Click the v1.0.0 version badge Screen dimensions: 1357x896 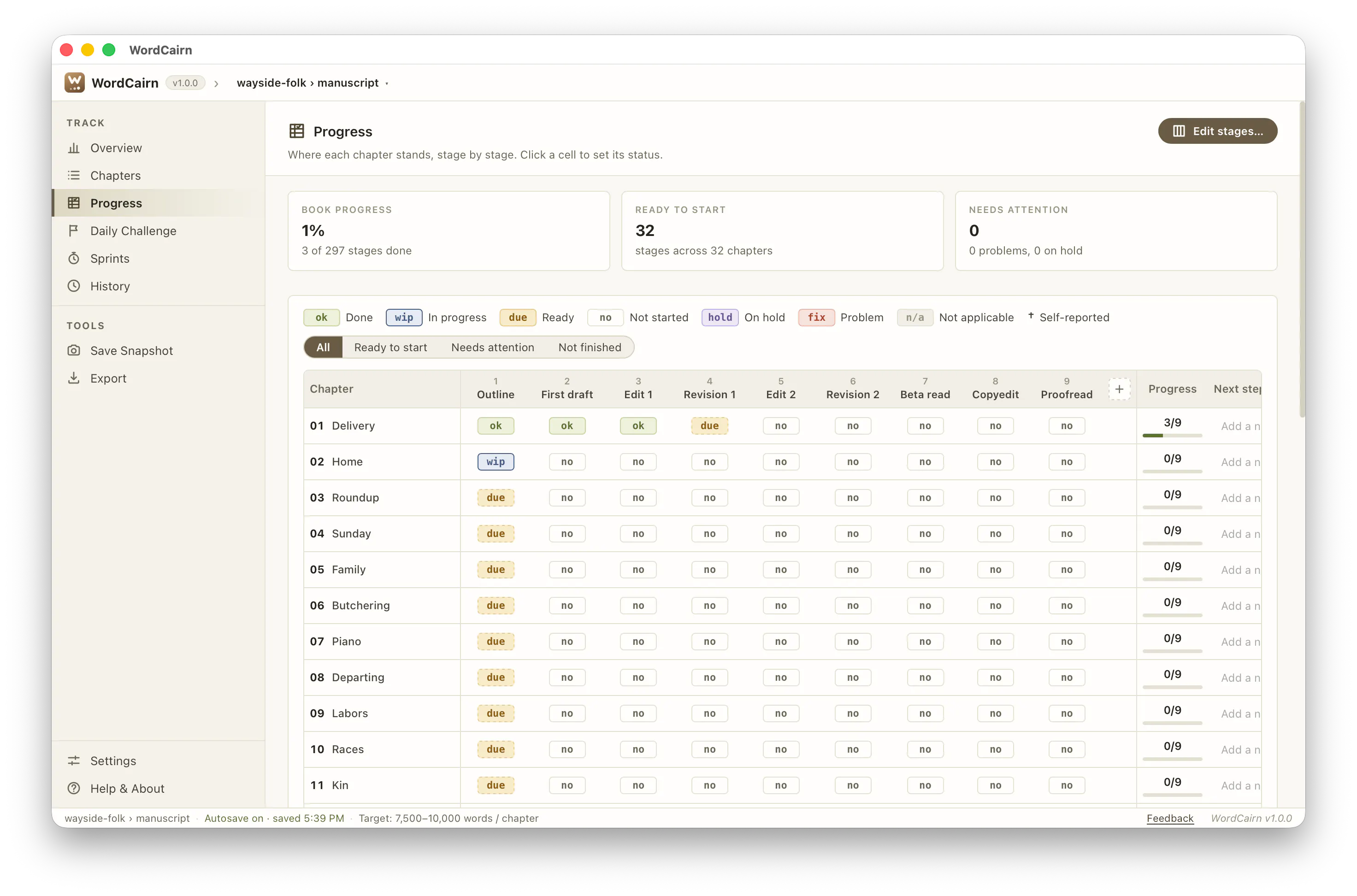(x=185, y=83)
